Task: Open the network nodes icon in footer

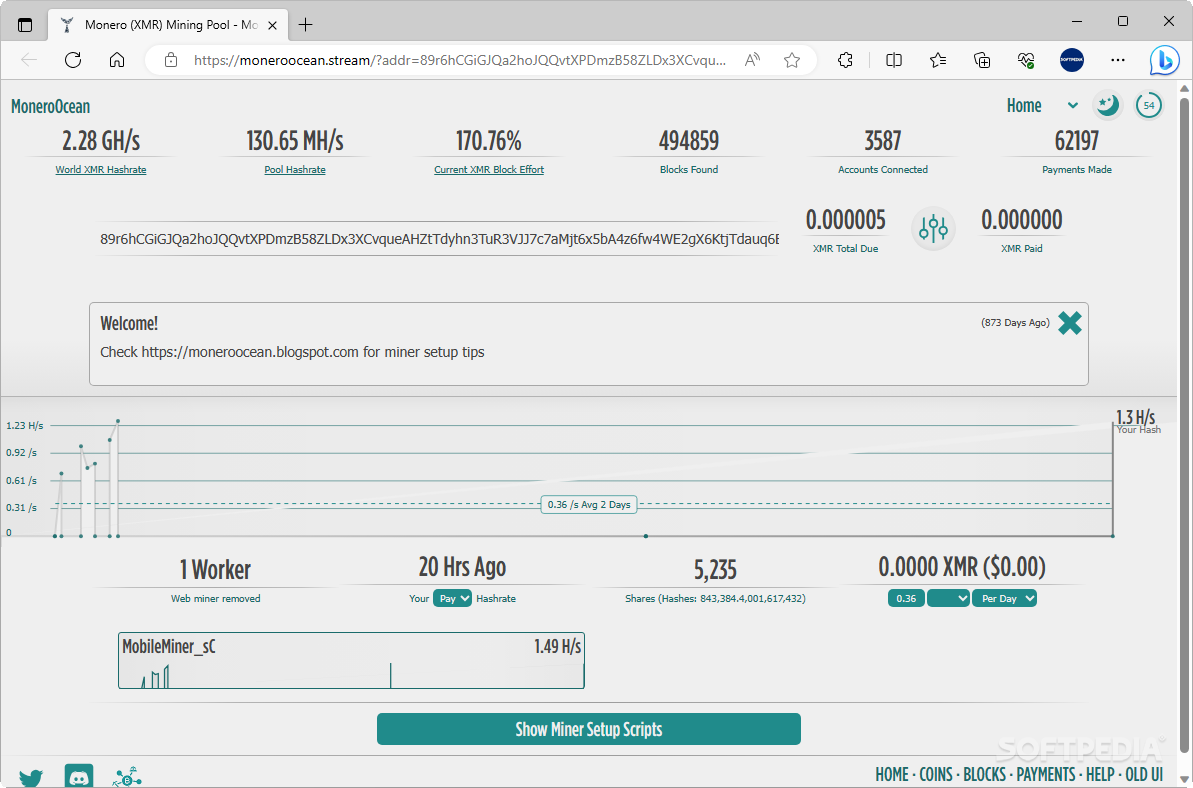Action: (x=127, y=777)
